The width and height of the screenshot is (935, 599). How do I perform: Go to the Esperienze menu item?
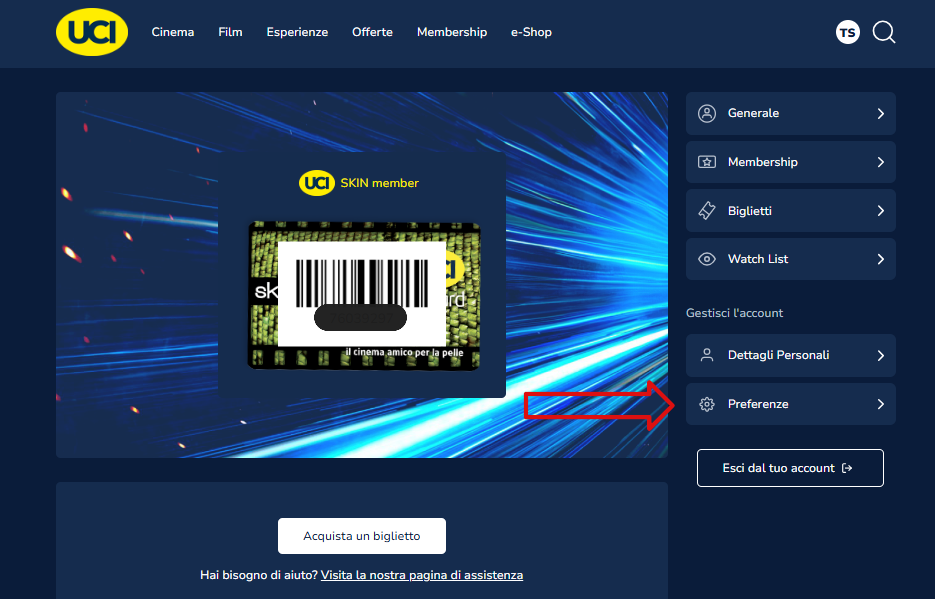[x=297, y=32]
